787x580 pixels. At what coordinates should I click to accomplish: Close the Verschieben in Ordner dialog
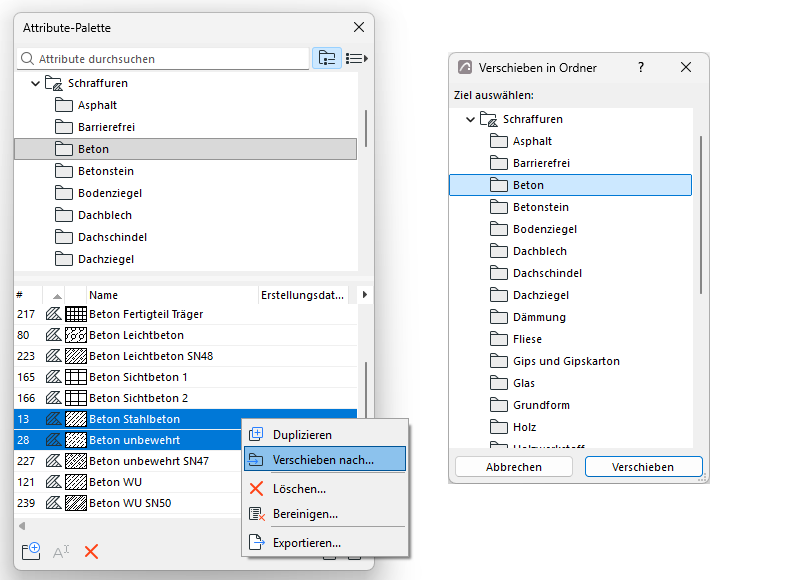point(686,67)
